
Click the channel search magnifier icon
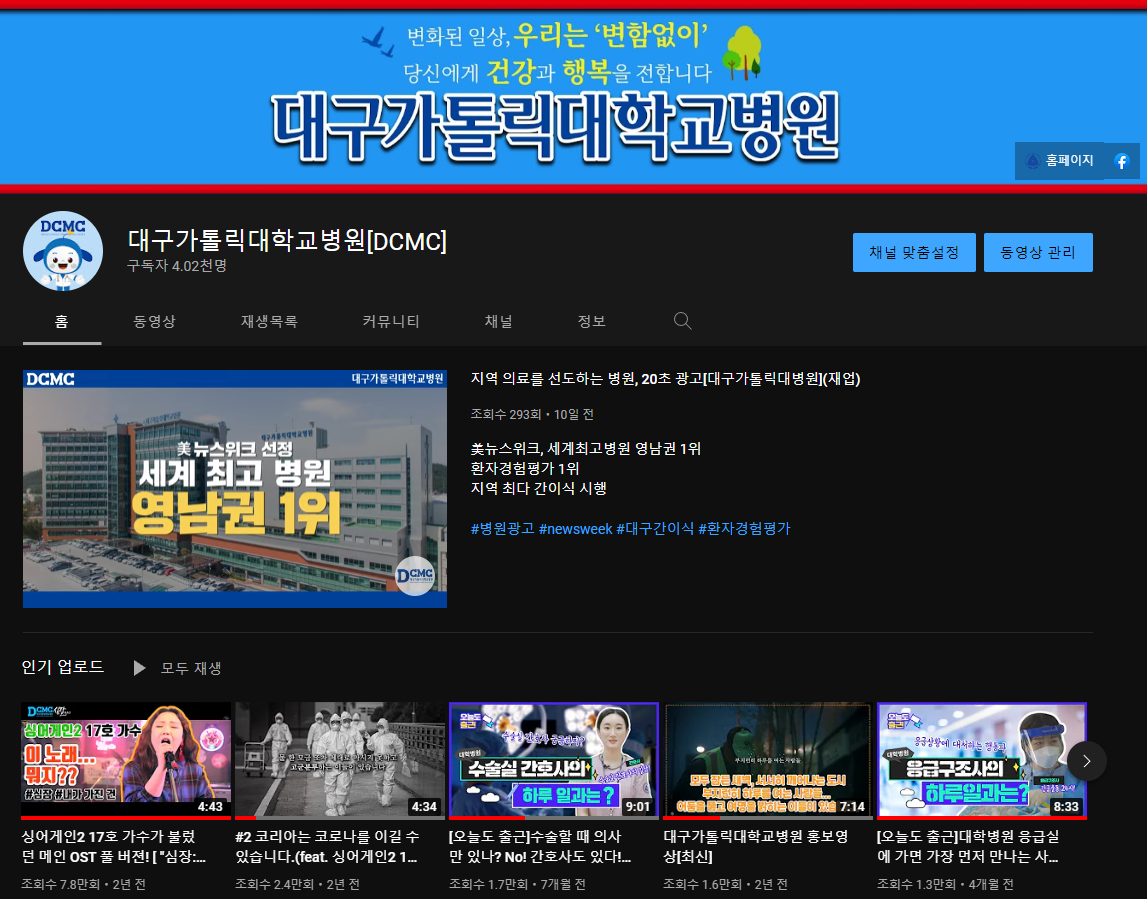click(683, 321)
